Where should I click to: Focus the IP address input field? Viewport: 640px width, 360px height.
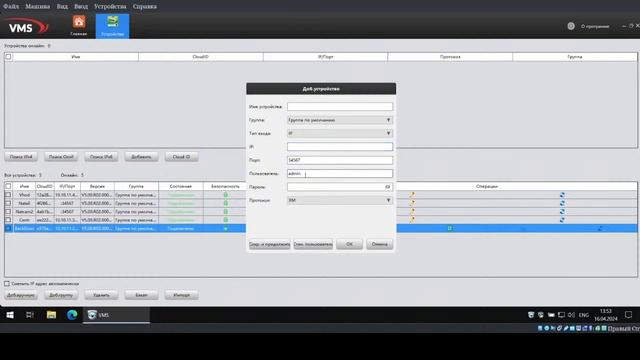[x=340, y=147]
